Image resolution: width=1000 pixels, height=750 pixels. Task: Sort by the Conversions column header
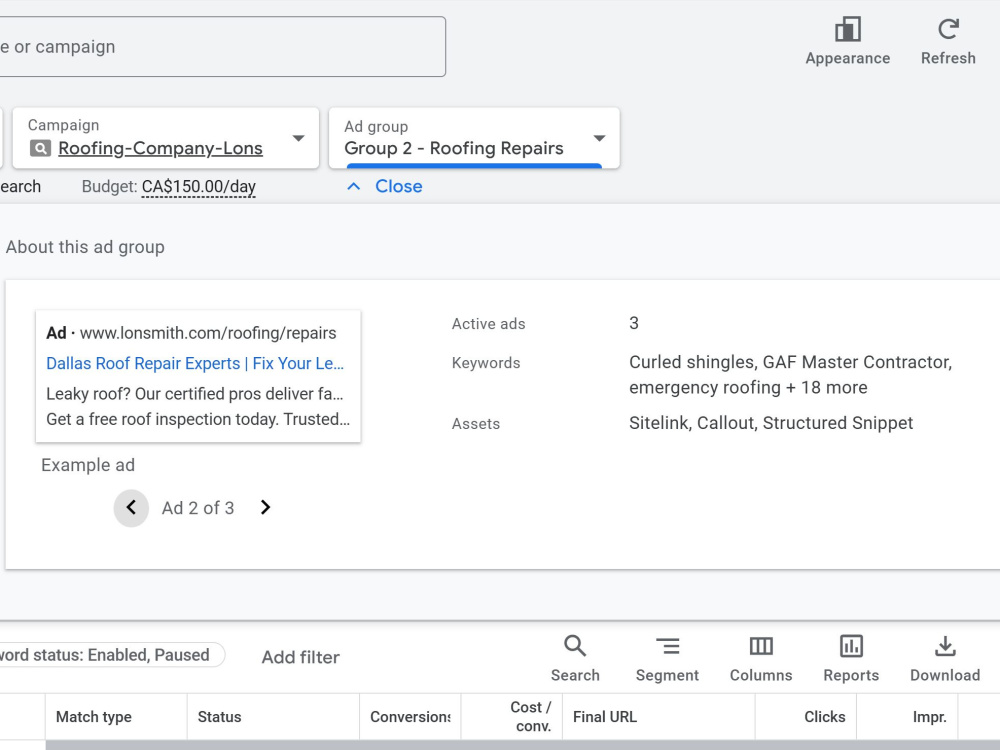coord(410,717)
